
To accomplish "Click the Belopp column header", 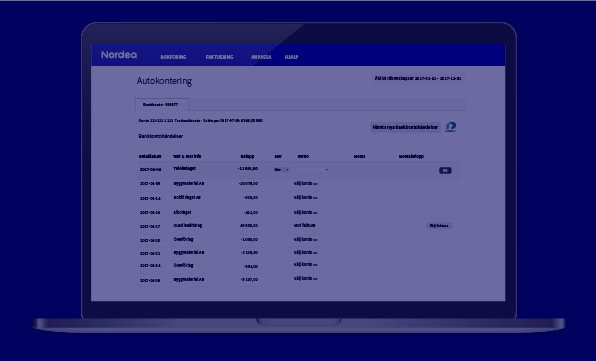I will 247,156.
